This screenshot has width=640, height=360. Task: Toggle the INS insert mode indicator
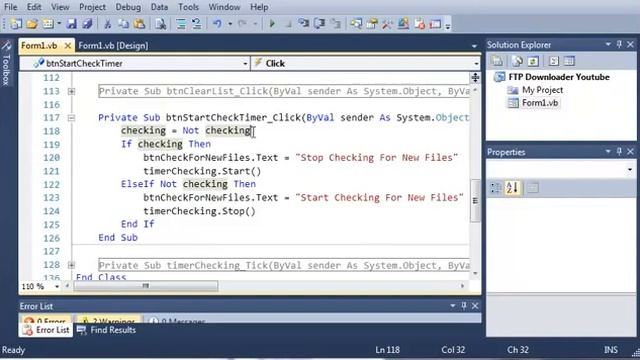tap(611, 350)
